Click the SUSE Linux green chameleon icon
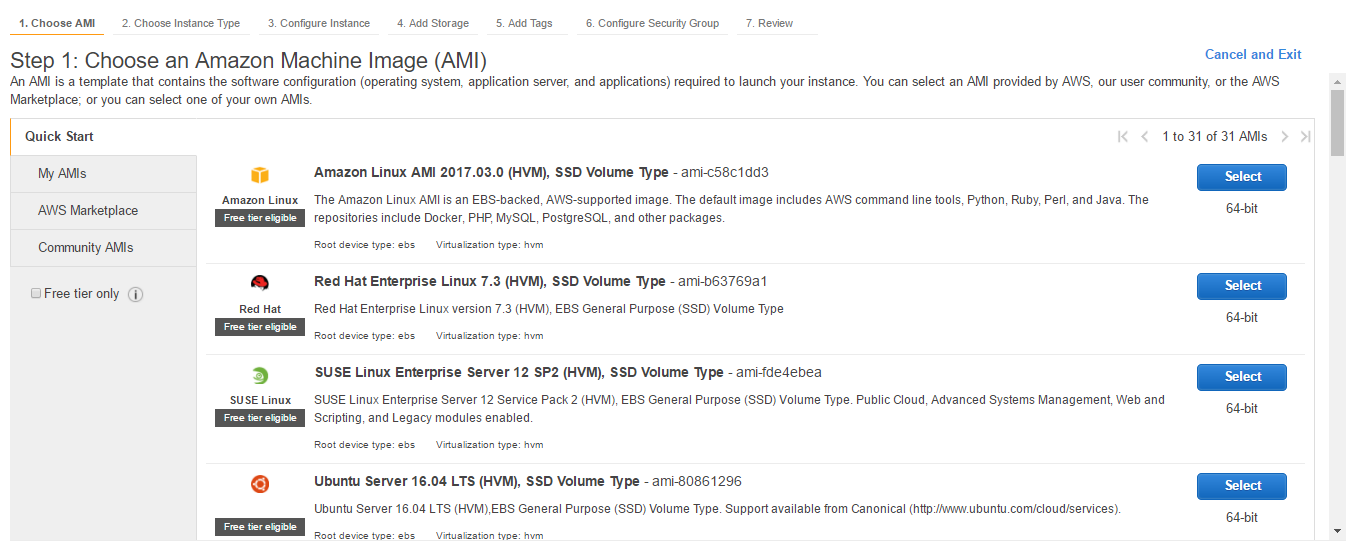This screenshot has height=555, width=1356. click(260, 376)
